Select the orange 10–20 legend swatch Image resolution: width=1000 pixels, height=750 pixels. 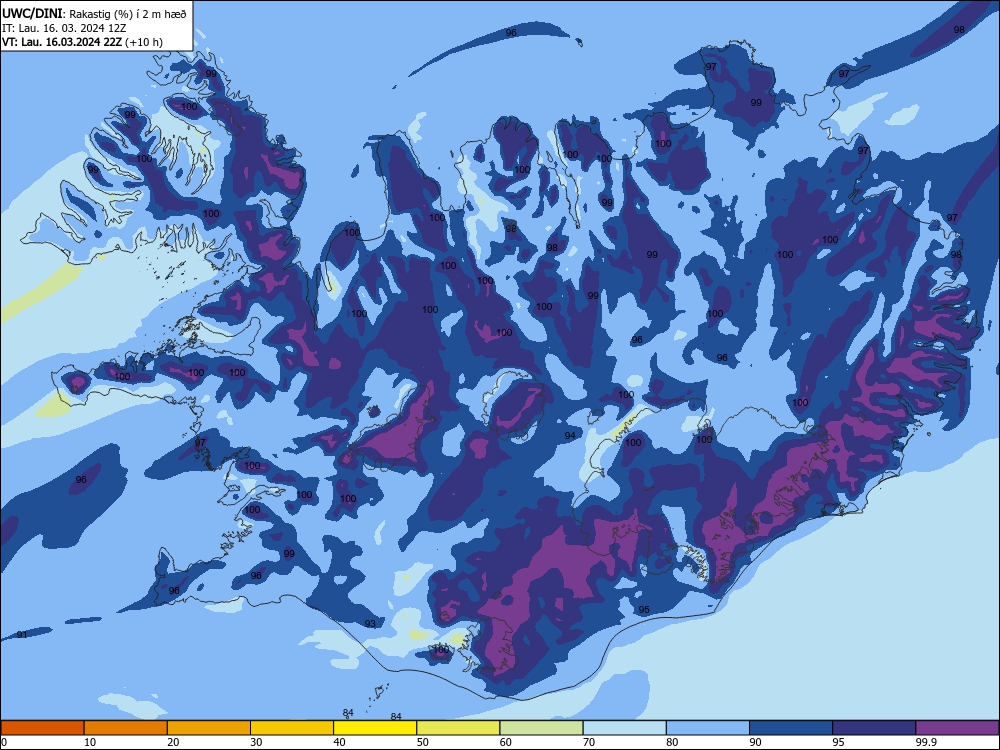[126, 728]
